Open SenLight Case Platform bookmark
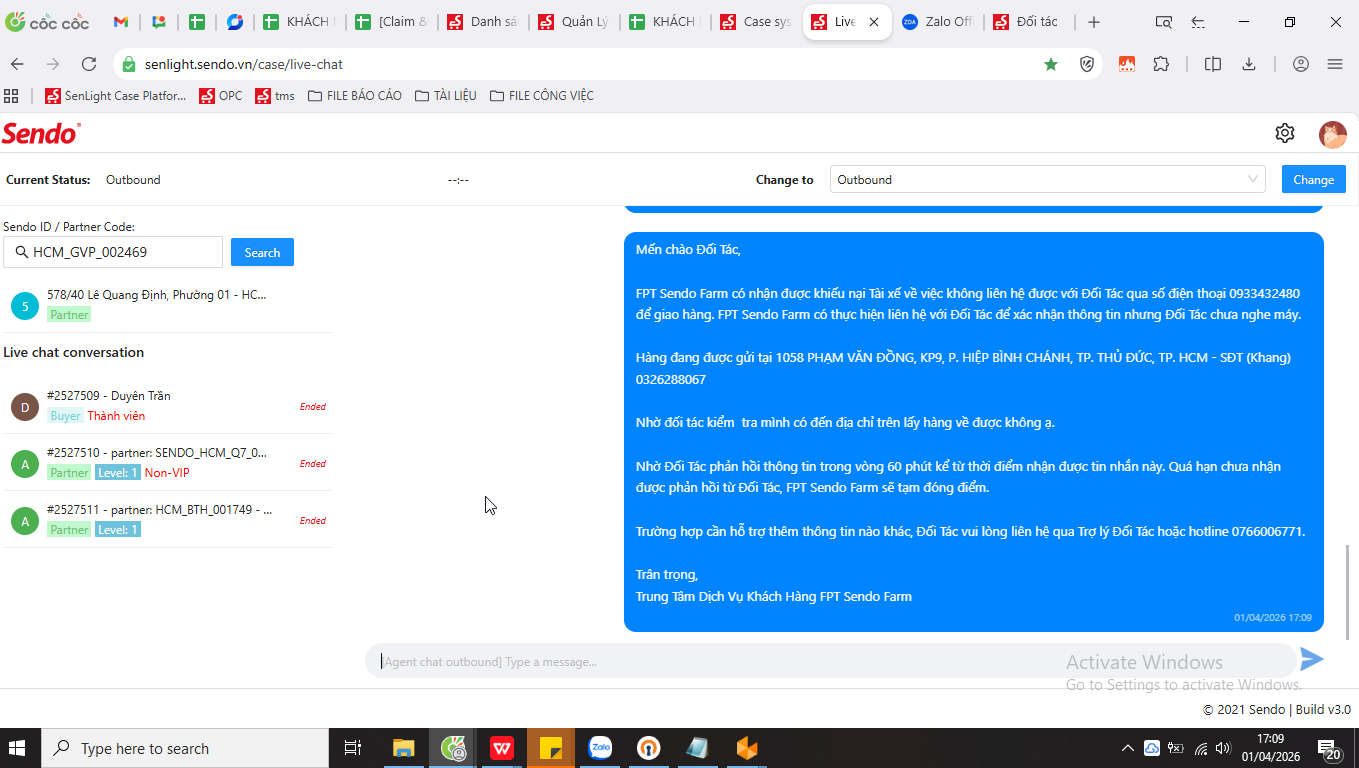 pos(115,96)
